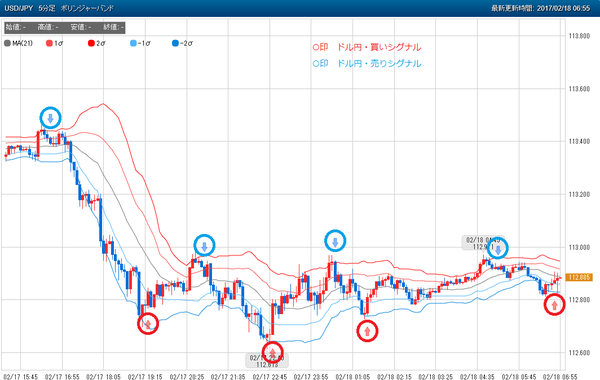Click the 02/18 04:45 high price tooltip
The image size is (600, 380).
pyautogui.click(x=483, y=243)
